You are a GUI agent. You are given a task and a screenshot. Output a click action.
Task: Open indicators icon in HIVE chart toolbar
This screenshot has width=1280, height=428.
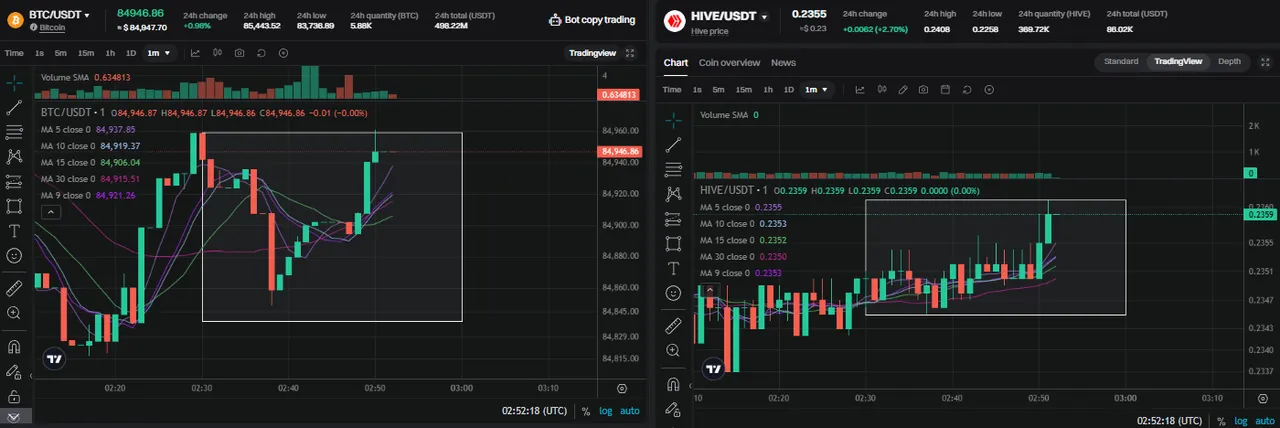[x=859, y=89]
